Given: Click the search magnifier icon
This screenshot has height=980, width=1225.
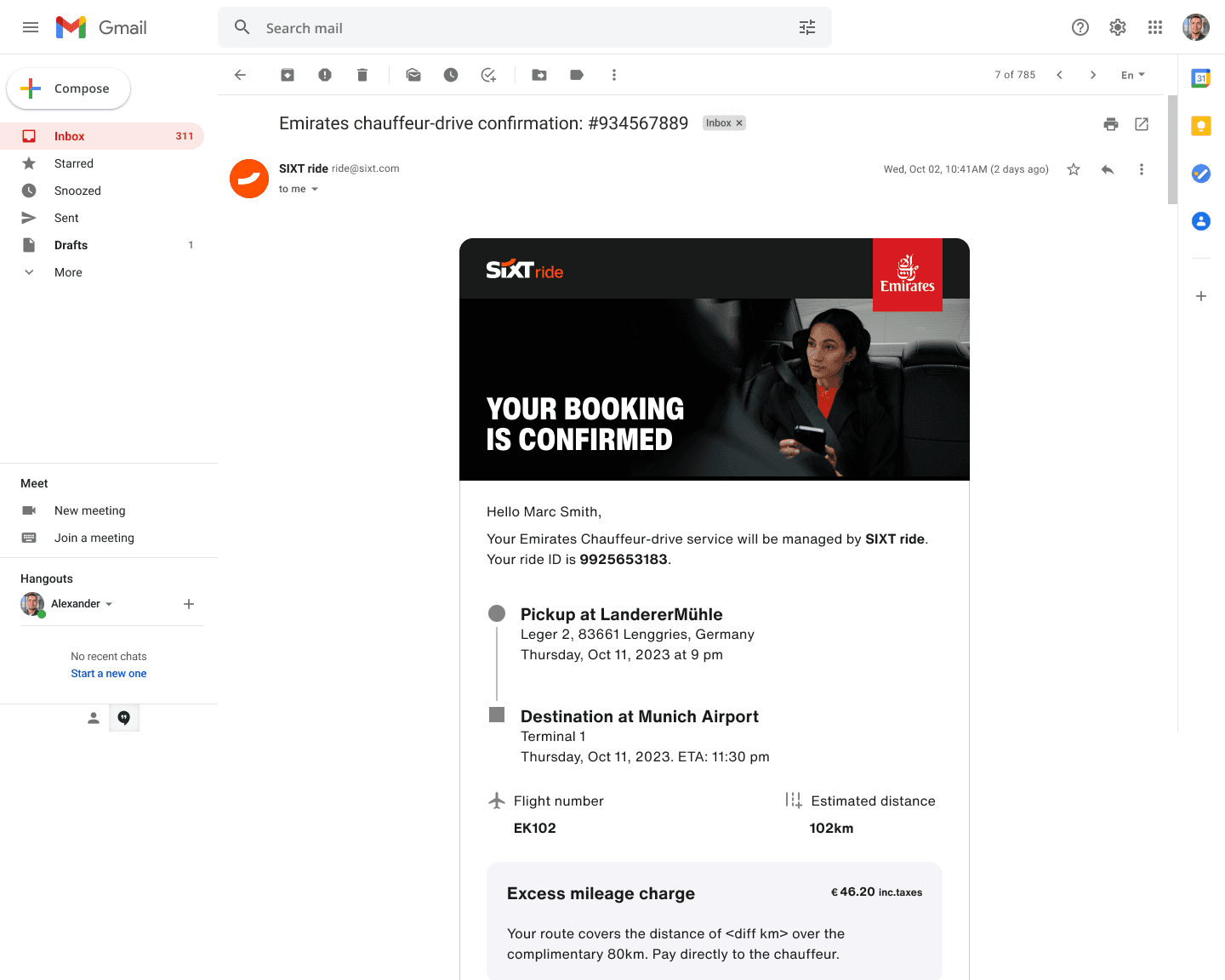Looking at the screenshot, I should pos(242,28).
